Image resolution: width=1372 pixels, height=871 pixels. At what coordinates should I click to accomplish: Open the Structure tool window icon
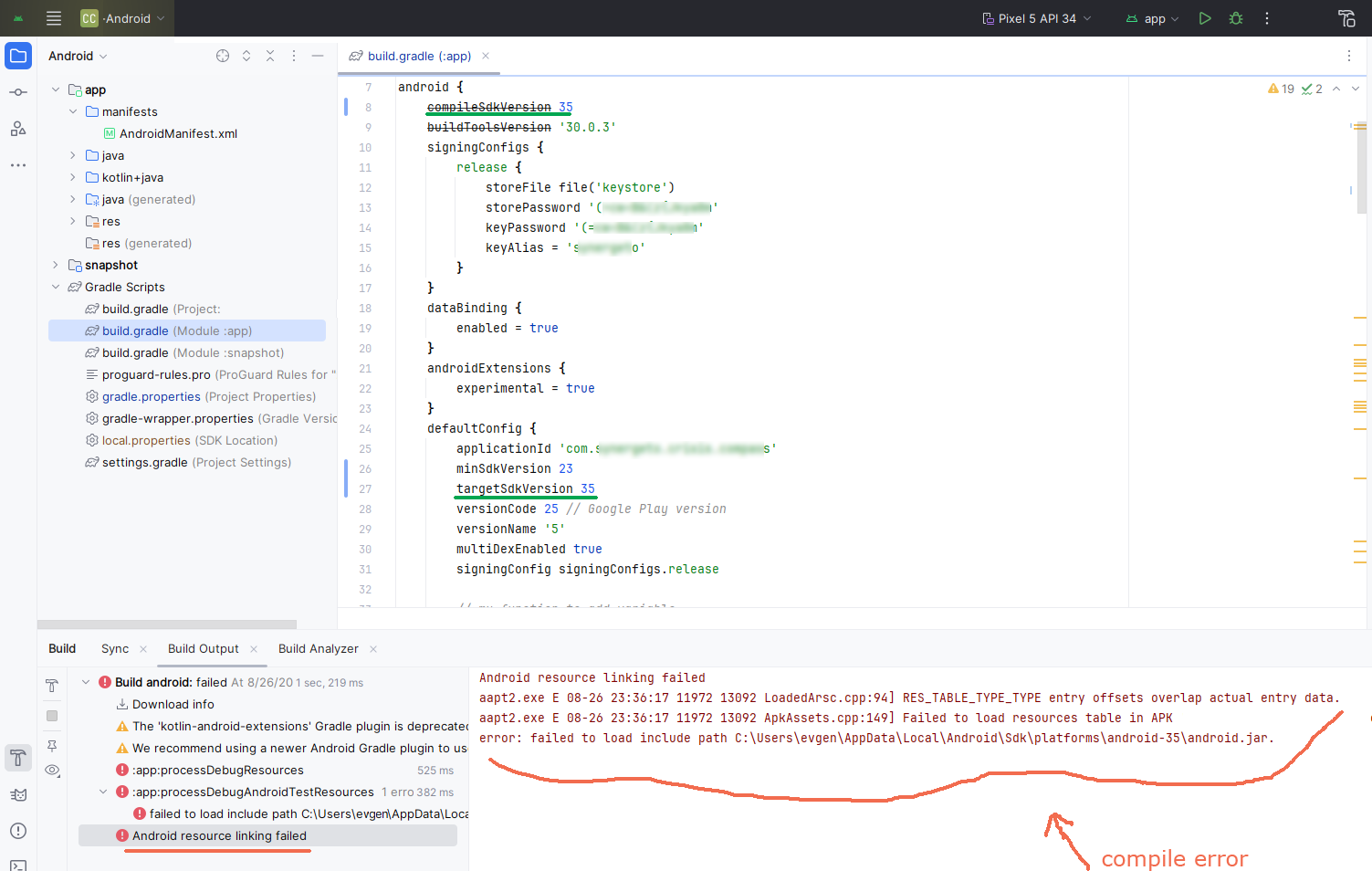(18, 129)
